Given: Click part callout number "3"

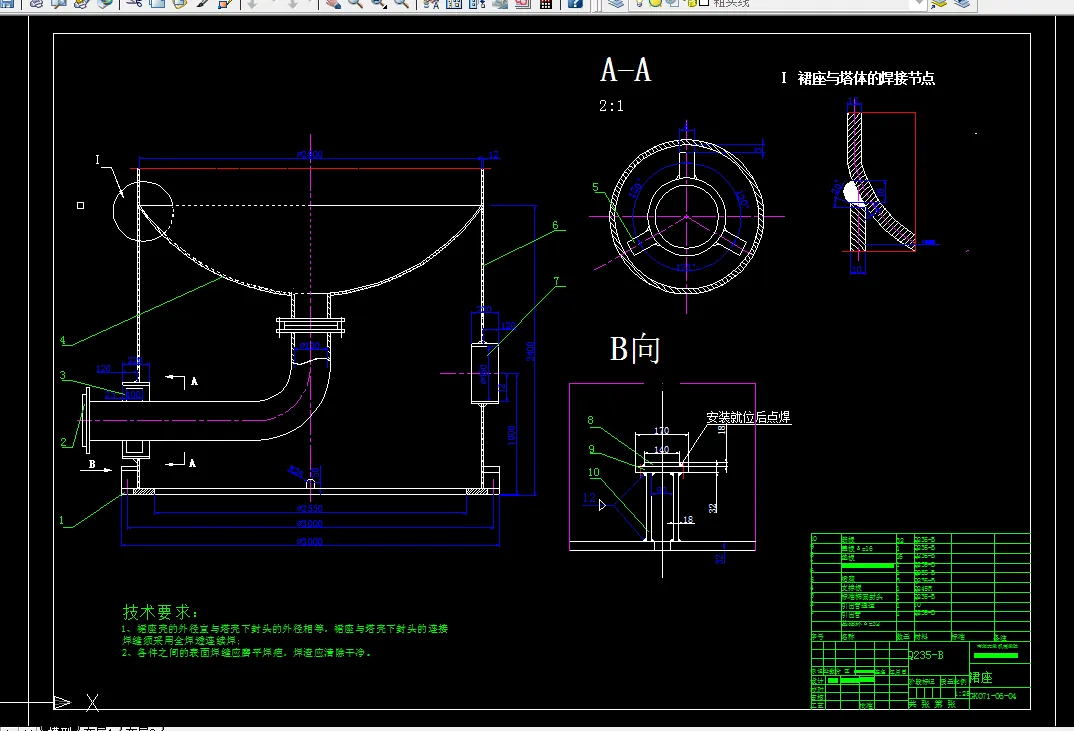Looking at the screenshot, I should 62,375.
